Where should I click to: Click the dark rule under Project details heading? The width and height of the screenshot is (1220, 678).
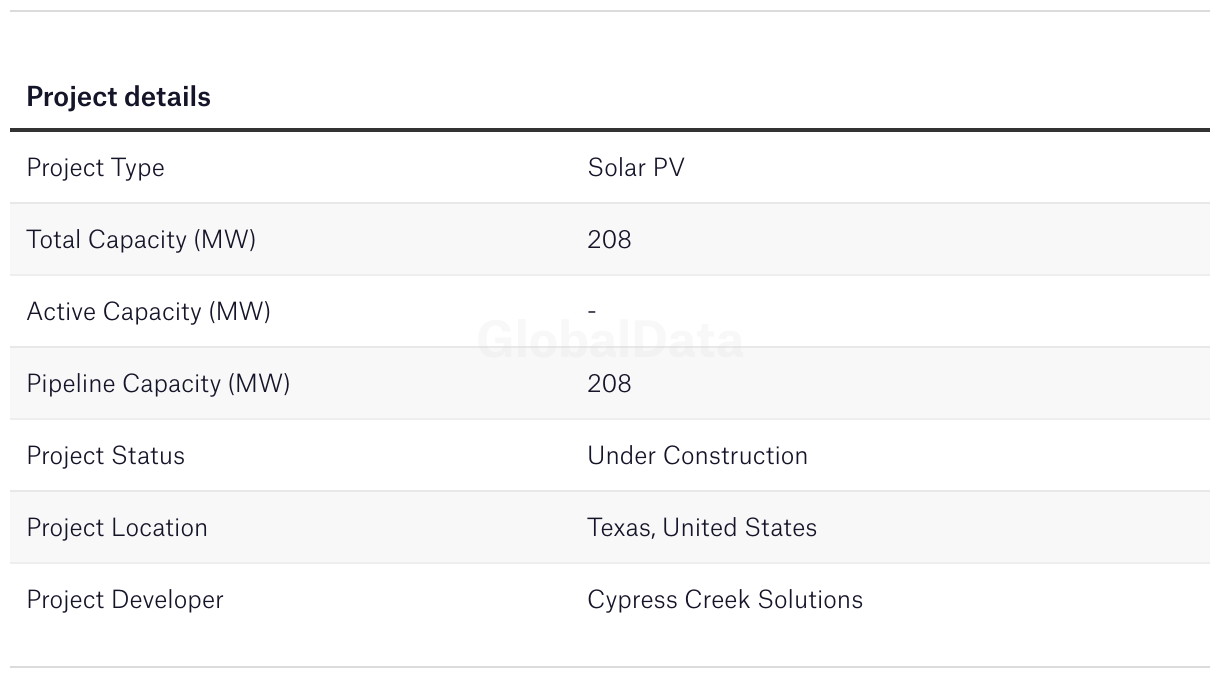click(x=610, y=130)
